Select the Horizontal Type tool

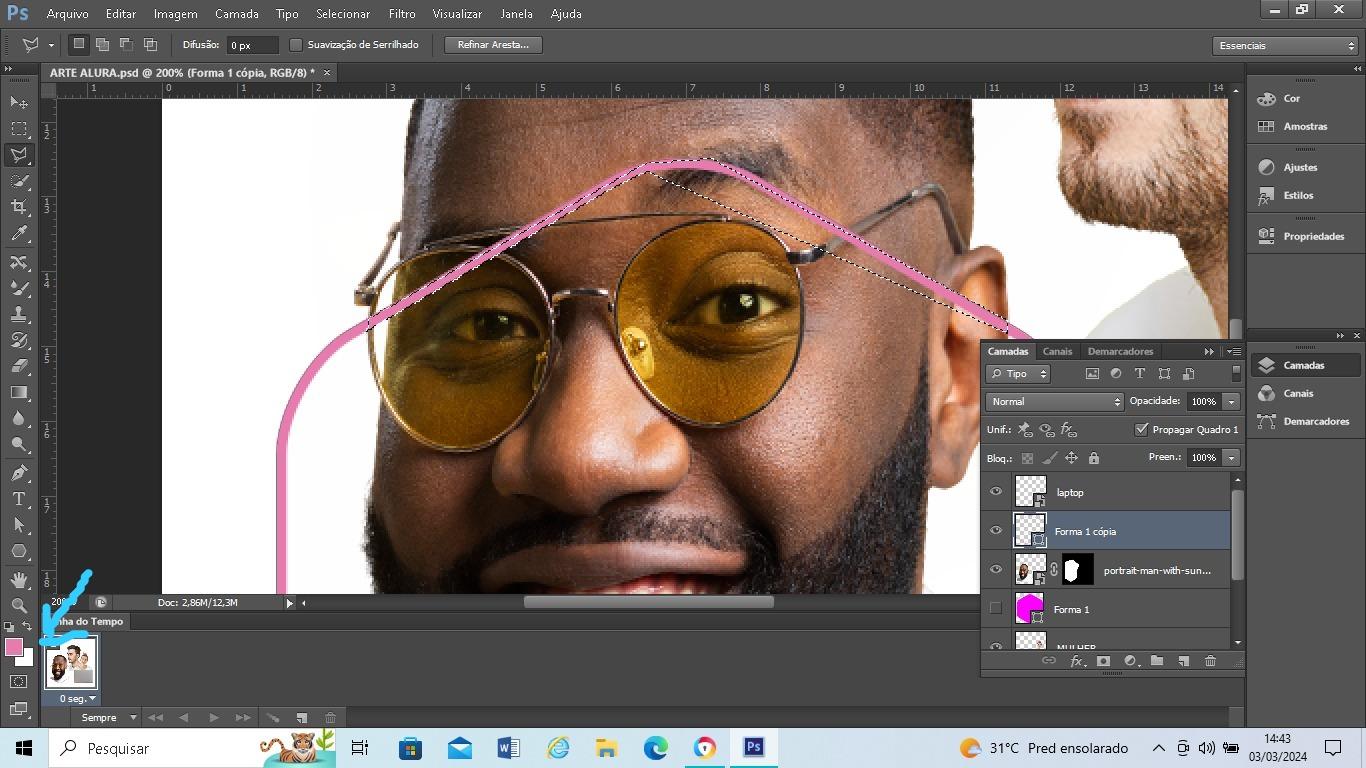19,499
